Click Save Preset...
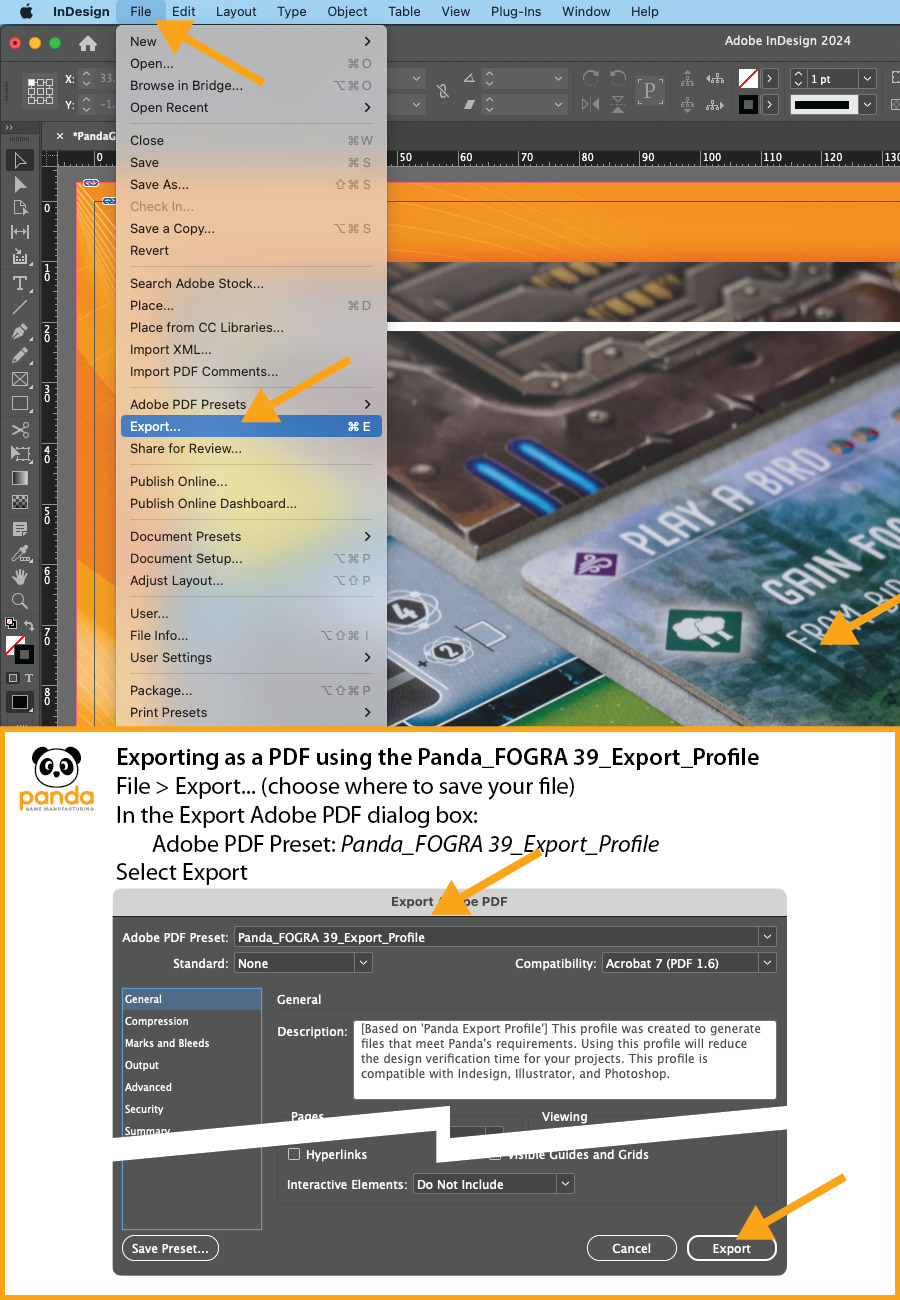This screenshot has width=900, height=1300. pos(170,1248)
